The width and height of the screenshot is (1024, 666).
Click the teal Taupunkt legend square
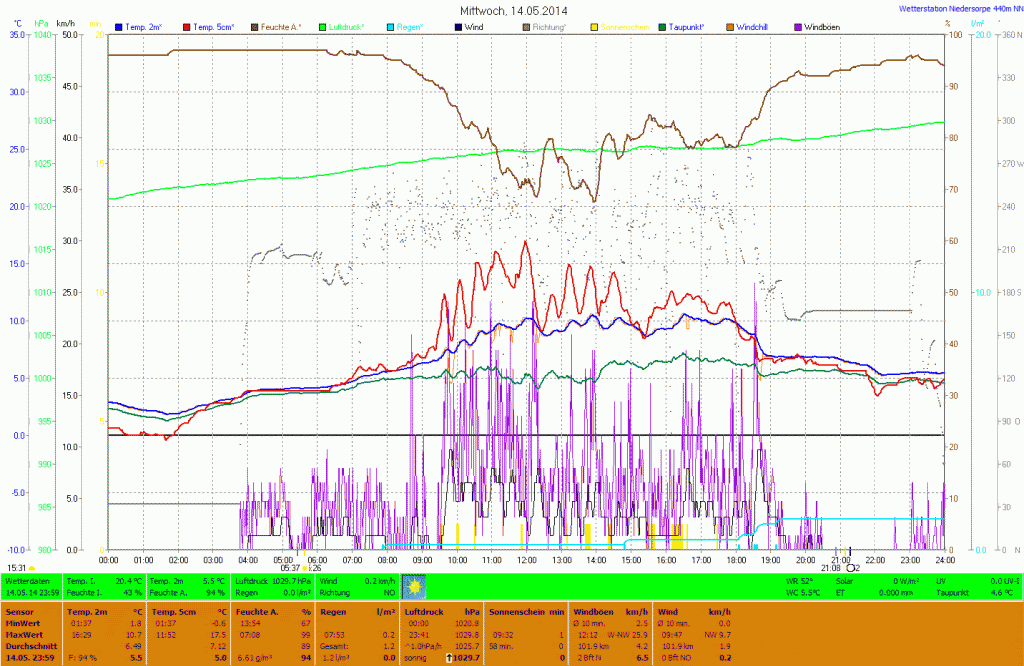tap(663, 26)
